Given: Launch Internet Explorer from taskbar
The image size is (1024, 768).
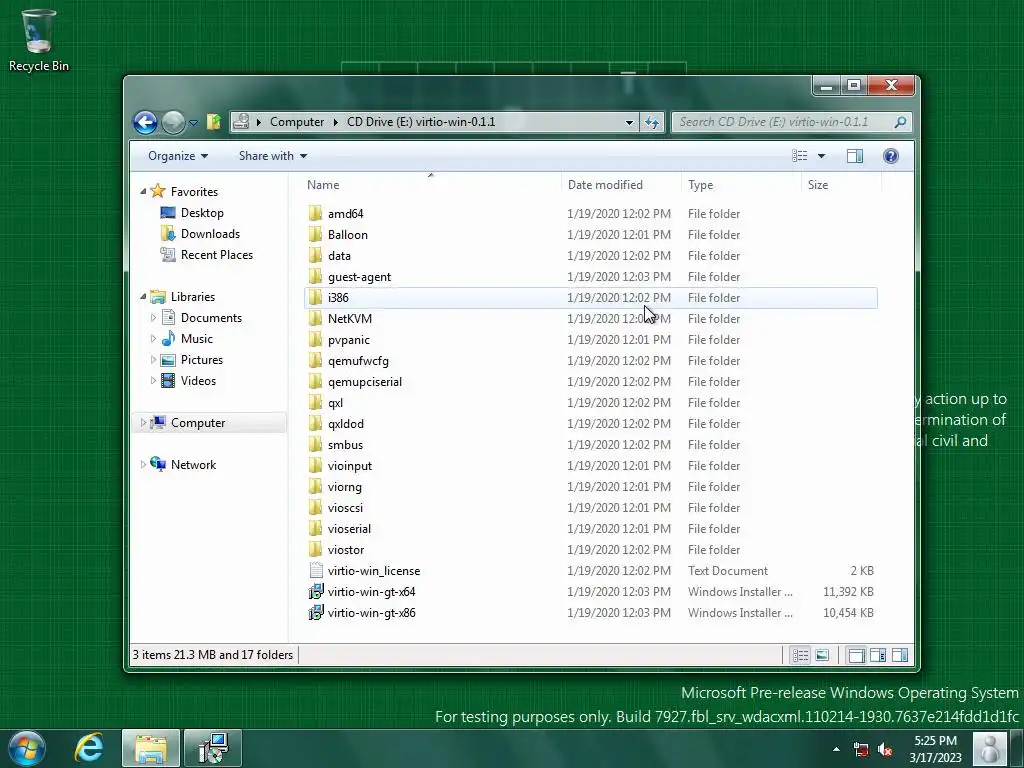Looking at the screenshot, I should [89, 748].
